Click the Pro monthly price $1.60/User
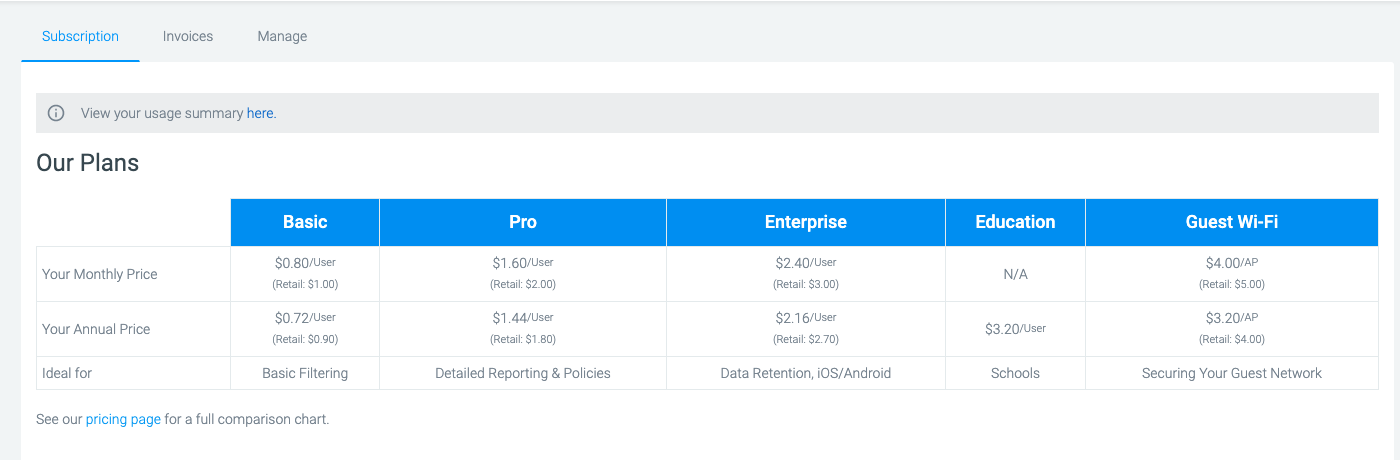 tap(523, 263)
